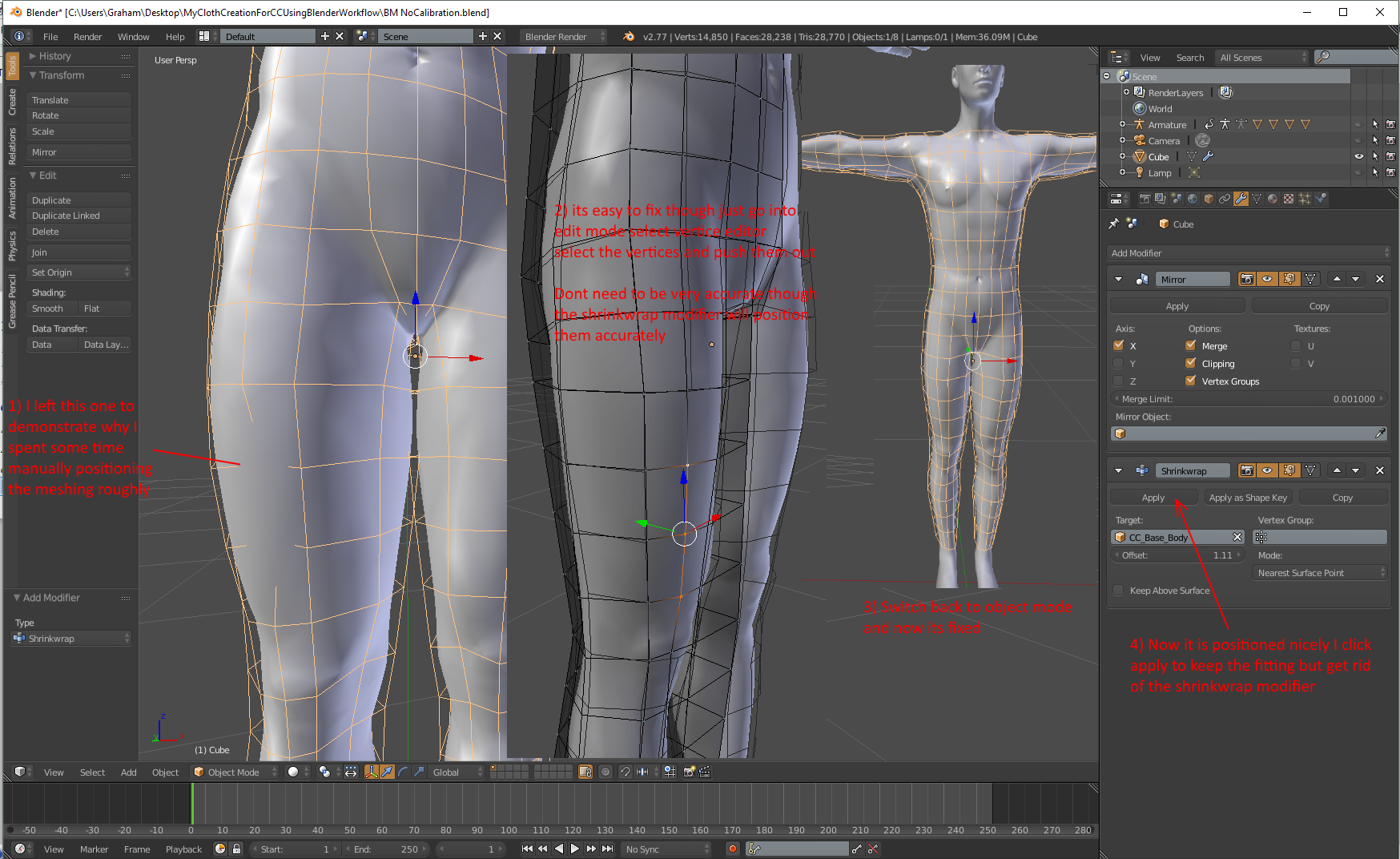Open the Render menu in top bar
This screenshot has height=859, width=1400.
click(x=87, y=36)
